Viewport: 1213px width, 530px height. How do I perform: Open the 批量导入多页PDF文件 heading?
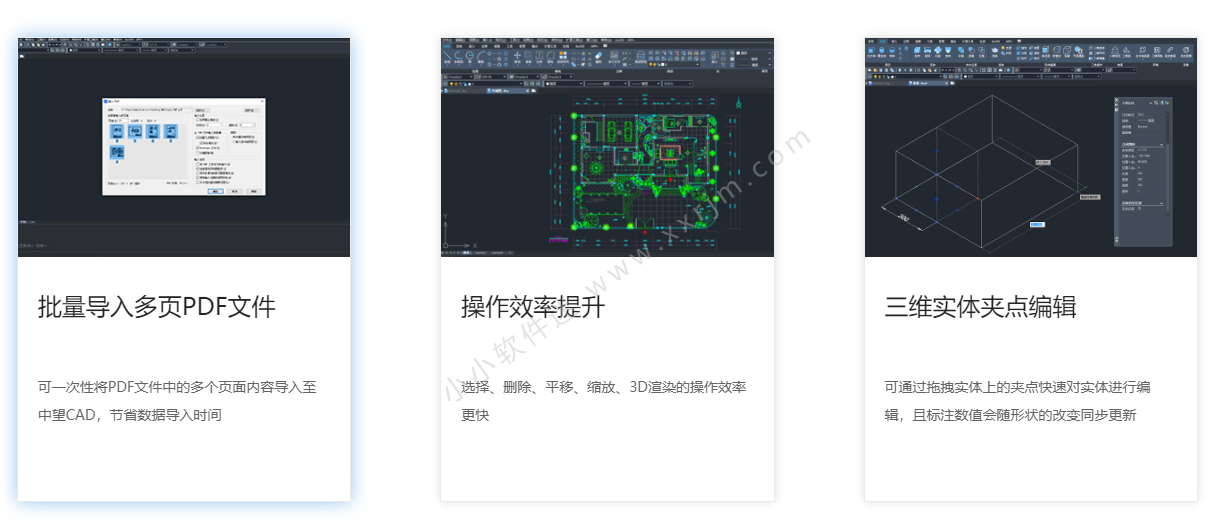(157, 307)
